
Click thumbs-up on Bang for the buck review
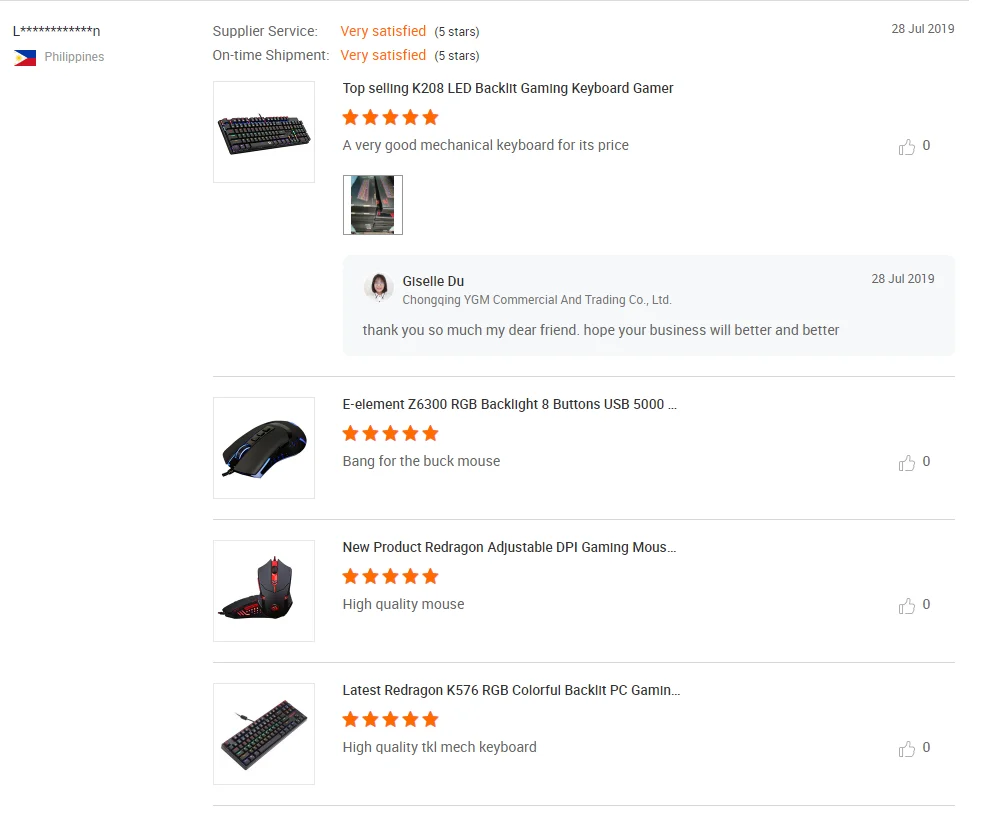tap(907, 463)
